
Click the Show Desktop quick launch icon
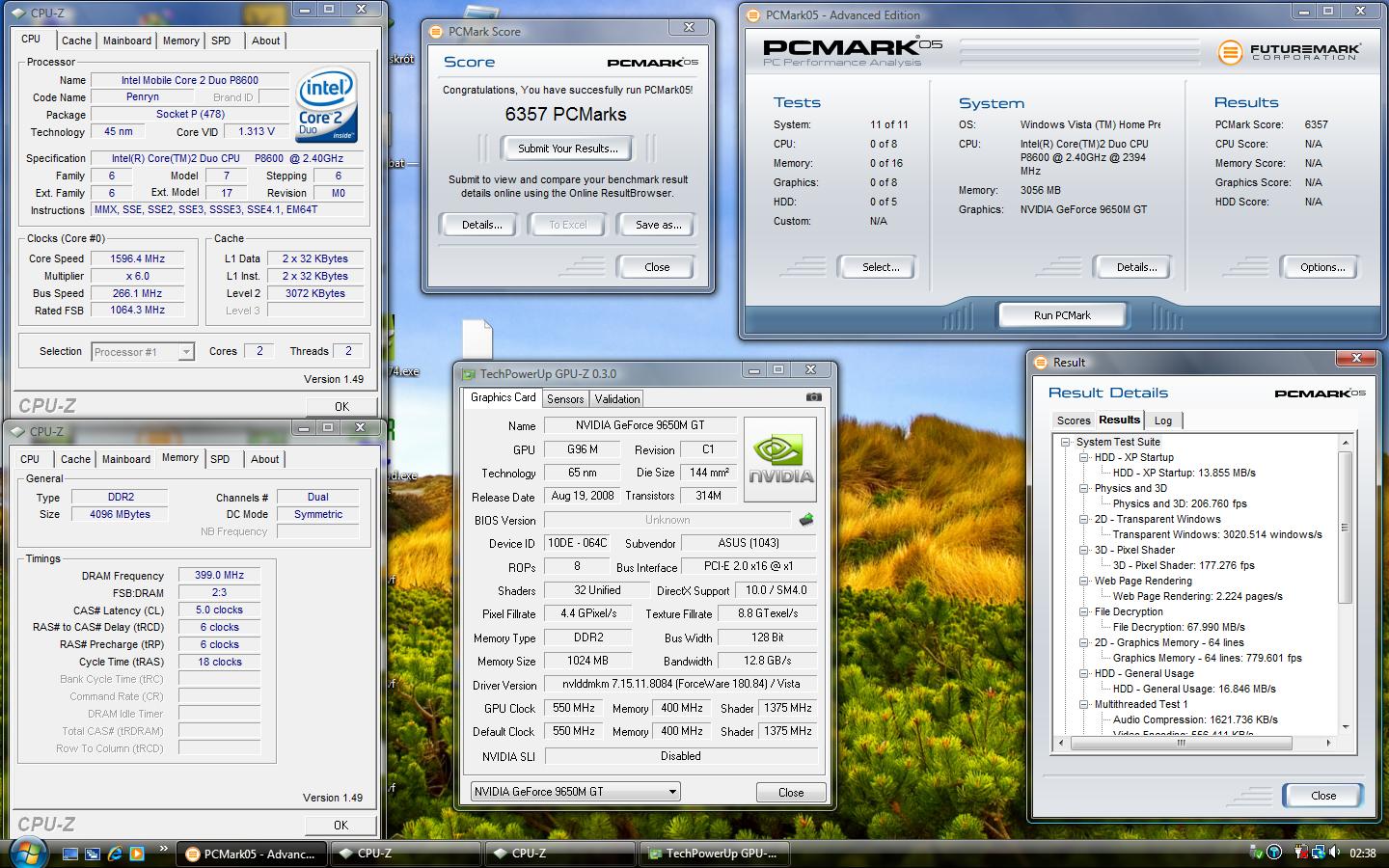click(x=69, y=854)
